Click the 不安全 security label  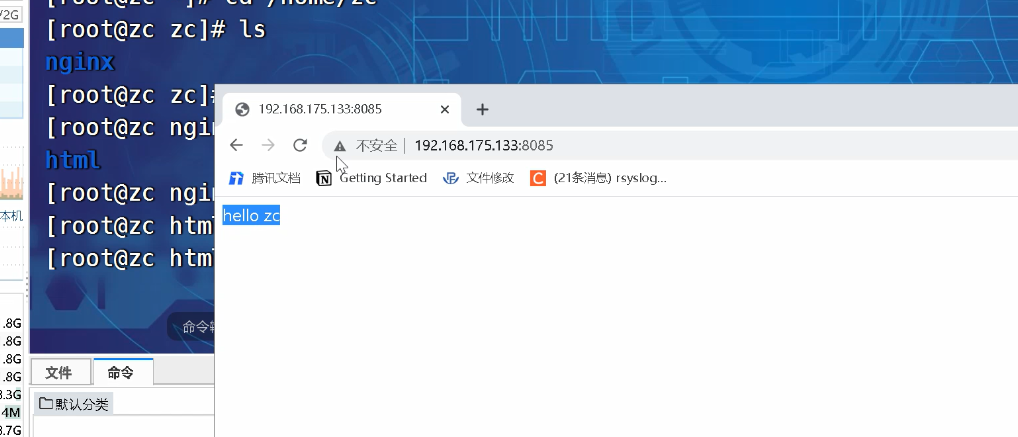click(x=377, y=145)
